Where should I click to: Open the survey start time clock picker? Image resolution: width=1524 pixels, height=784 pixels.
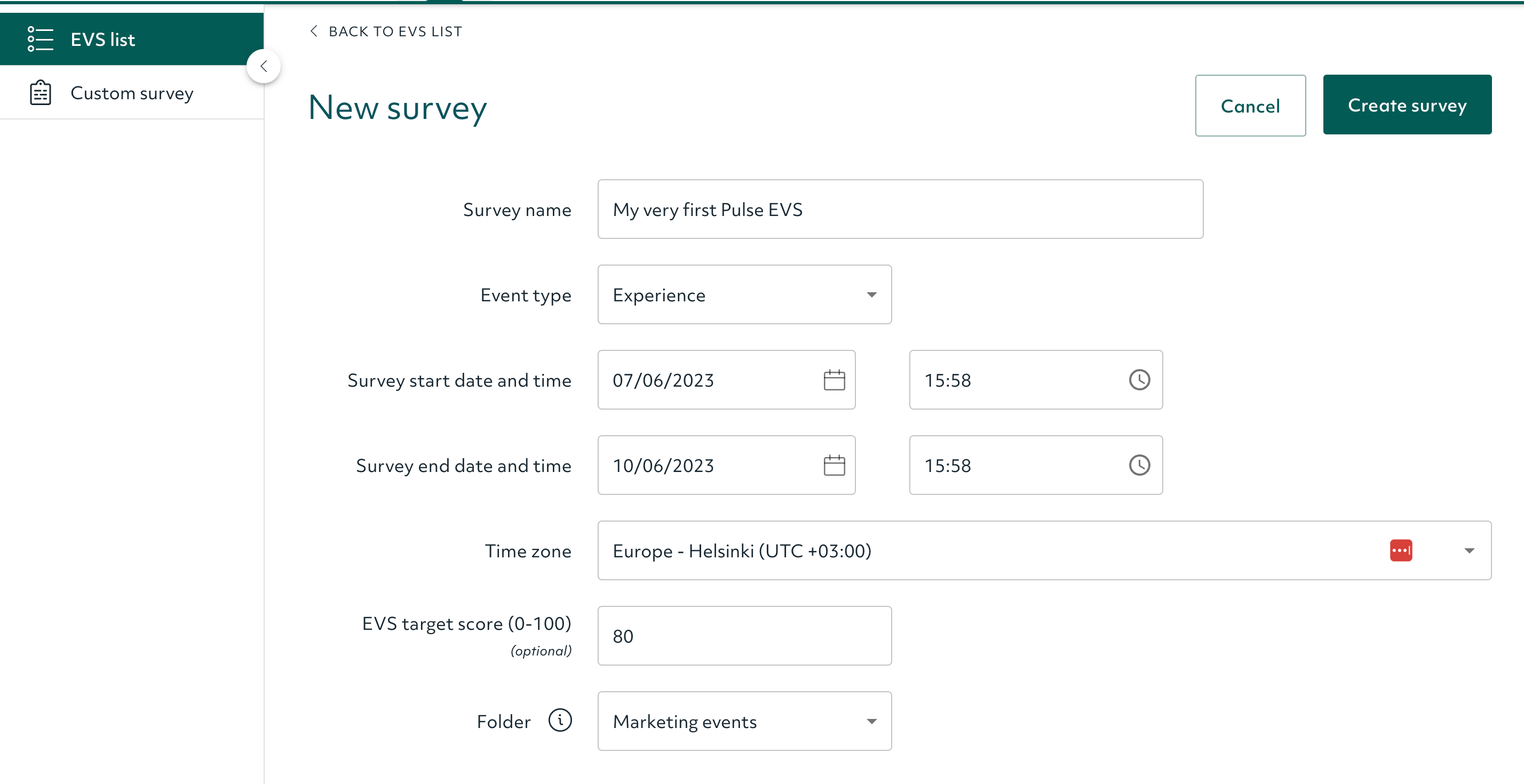(1139, 380)
